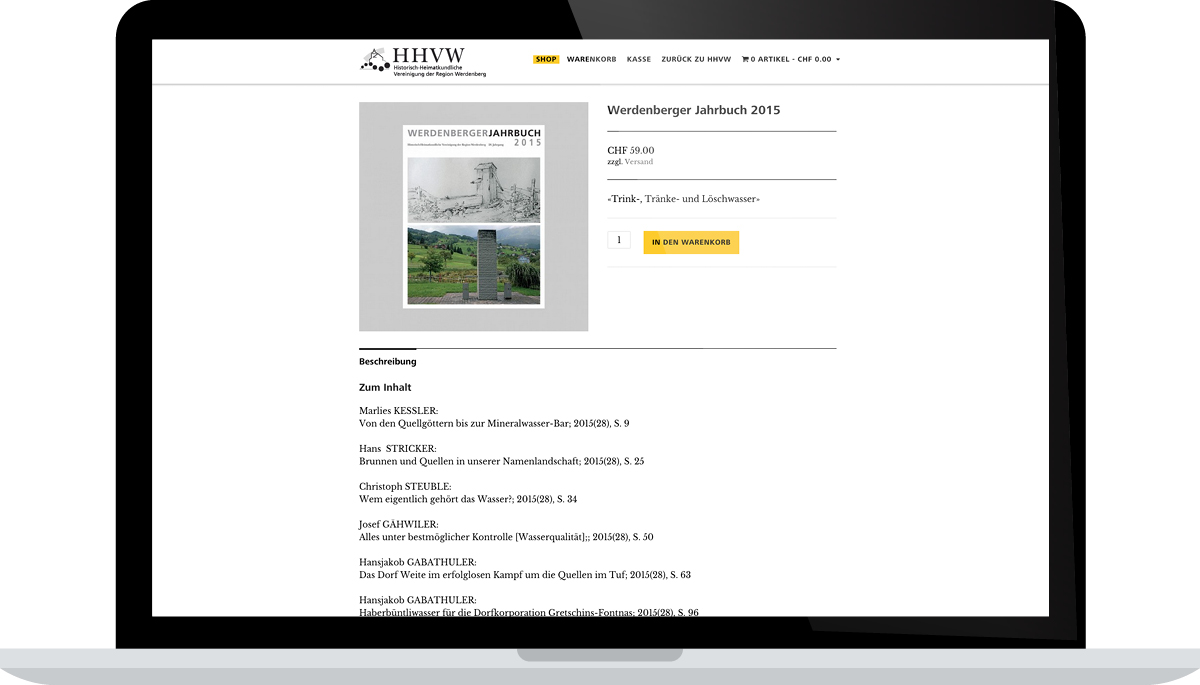Click the quantity input field
The image size is (1200, 685).
[619, 240]
